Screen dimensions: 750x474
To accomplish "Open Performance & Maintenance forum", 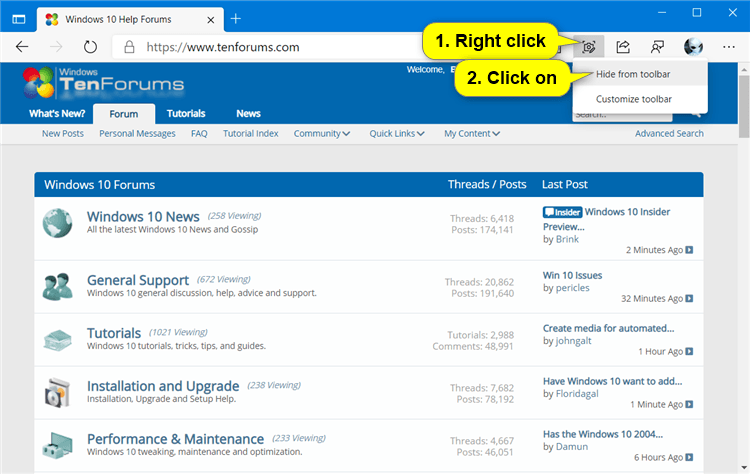I will tap(176, 439).
